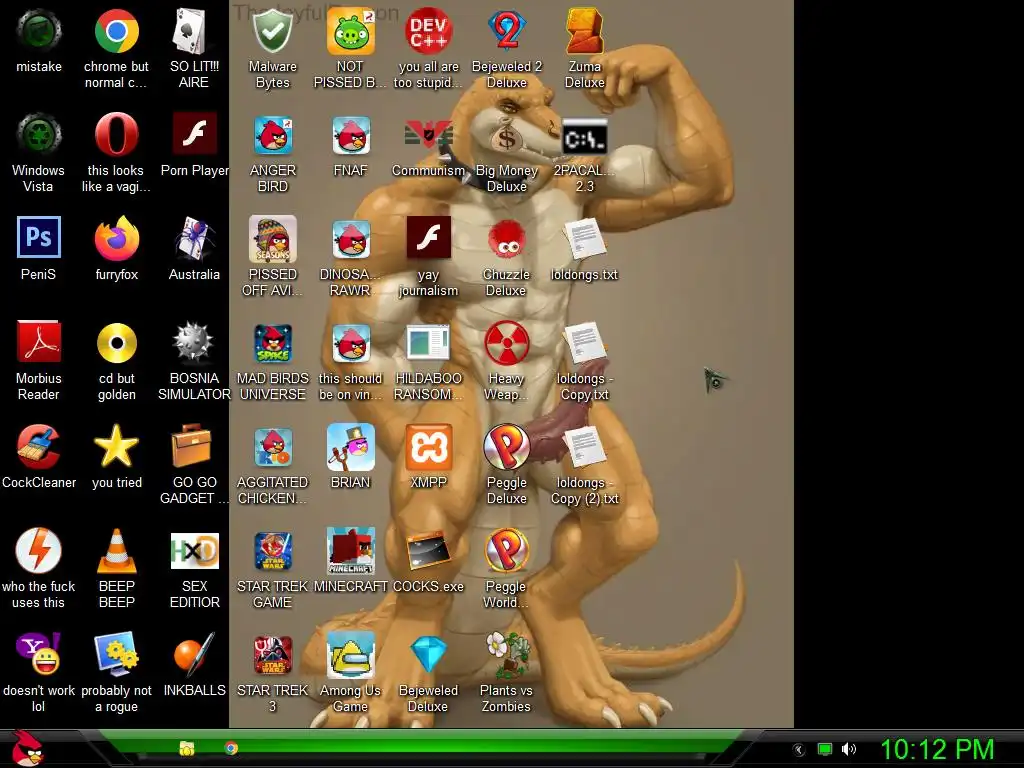Launch Dev C++ 'you all are too stupid' icon
This screenshot has height=768, width=1024.
point(428,30)
